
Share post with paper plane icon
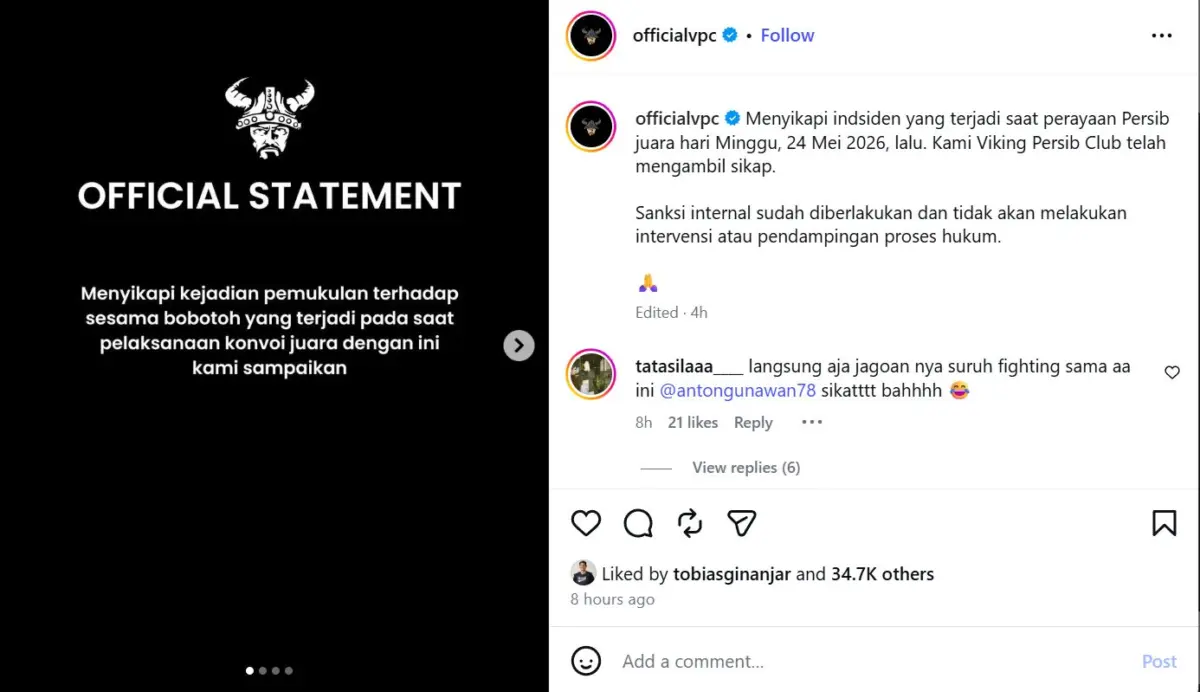[x=741, y=523]
